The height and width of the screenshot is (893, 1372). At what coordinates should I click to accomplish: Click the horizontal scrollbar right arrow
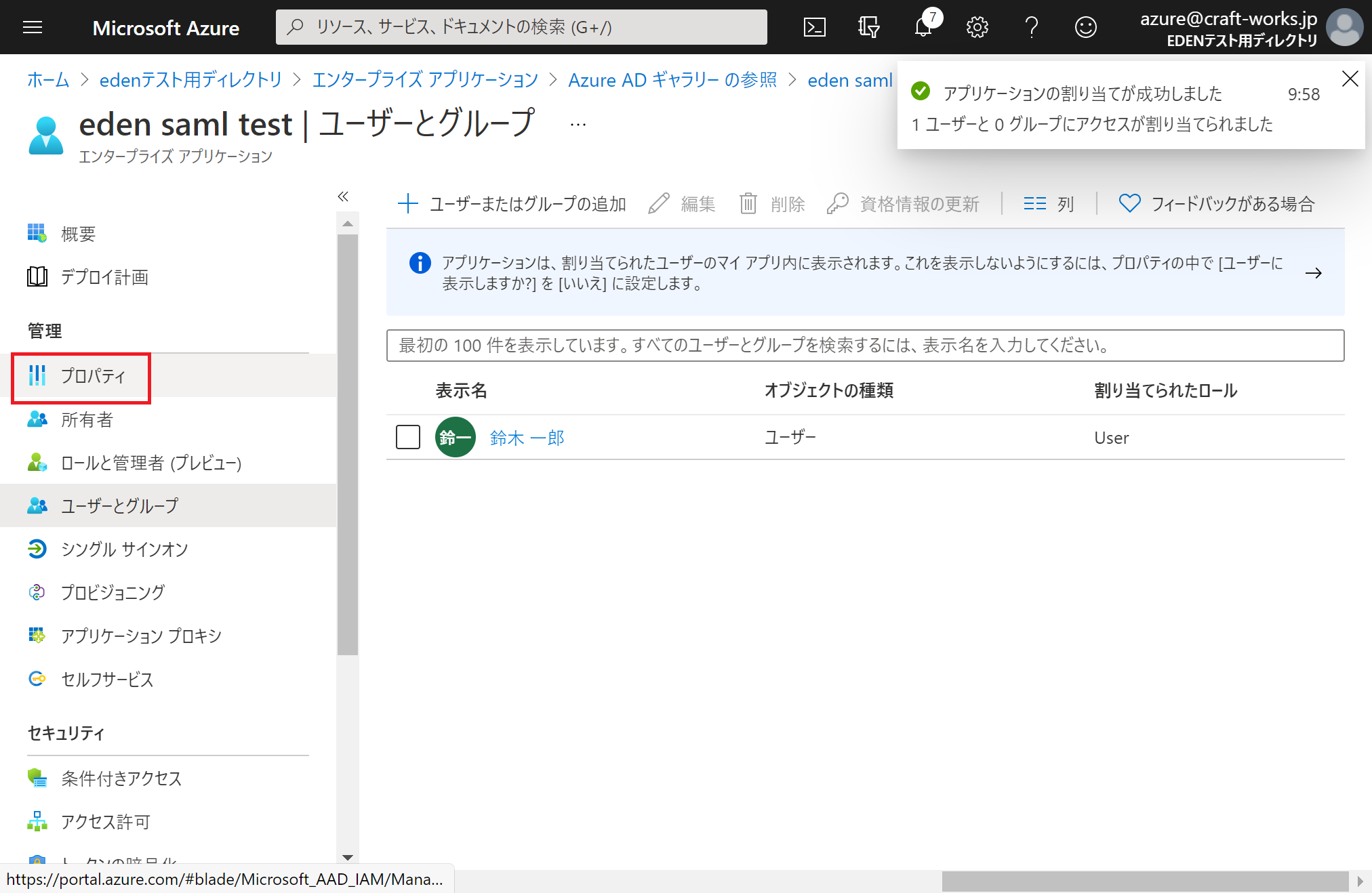1360,881
